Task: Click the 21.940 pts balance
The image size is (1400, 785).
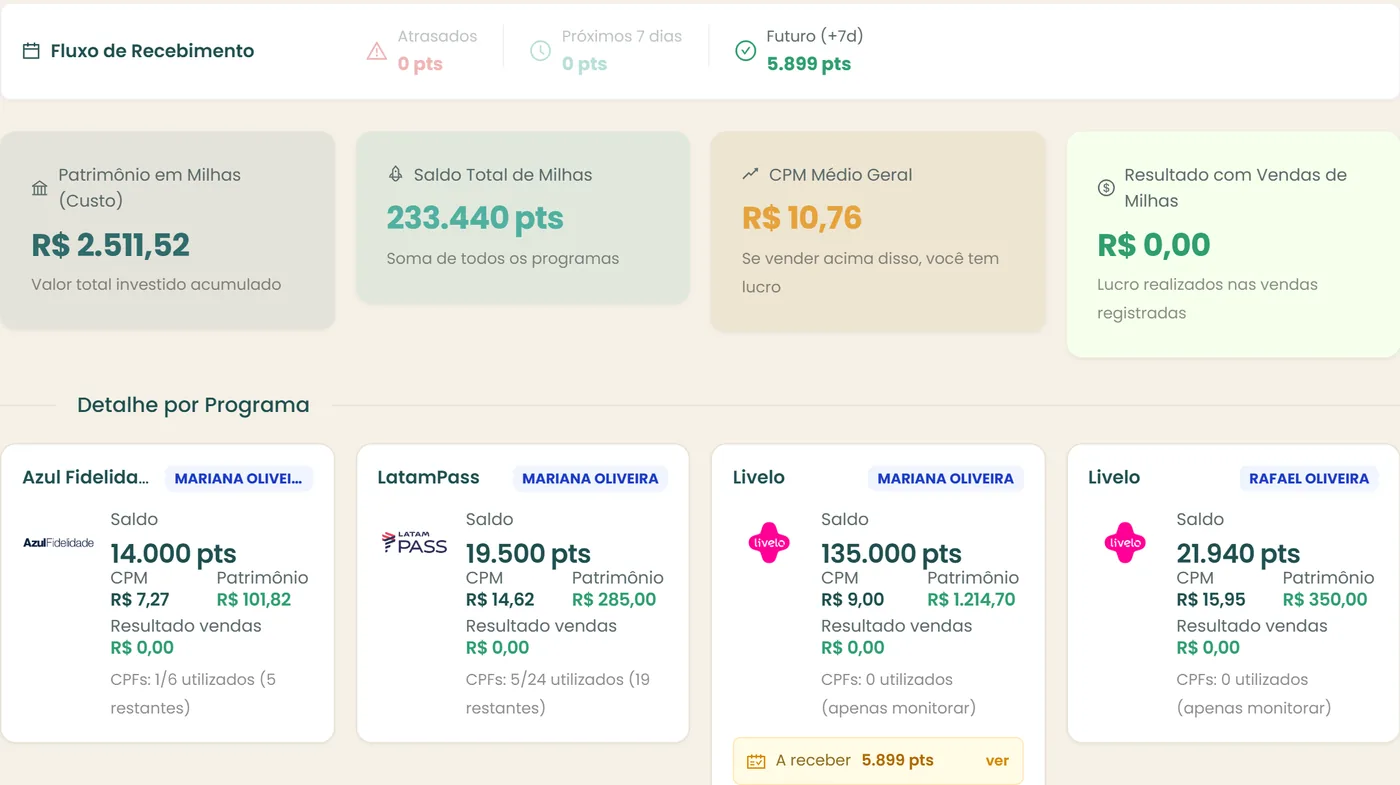Action: 1238,554
